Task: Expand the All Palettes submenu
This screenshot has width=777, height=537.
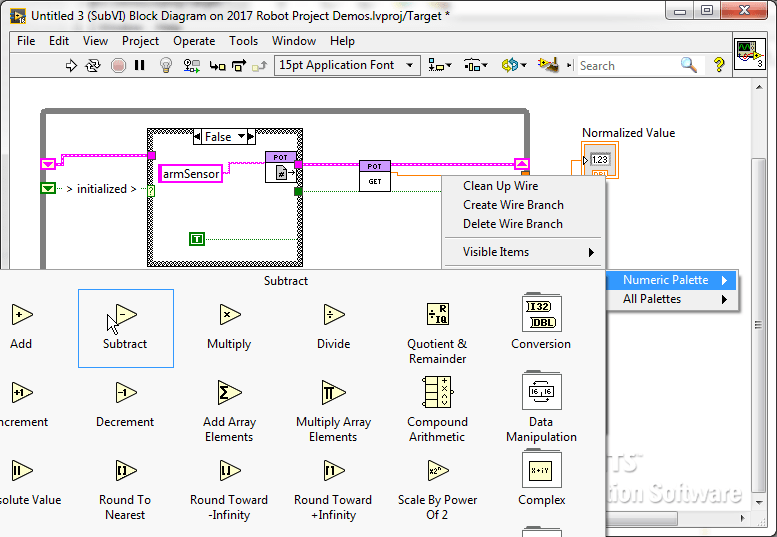Action: [x=672, y=299]
